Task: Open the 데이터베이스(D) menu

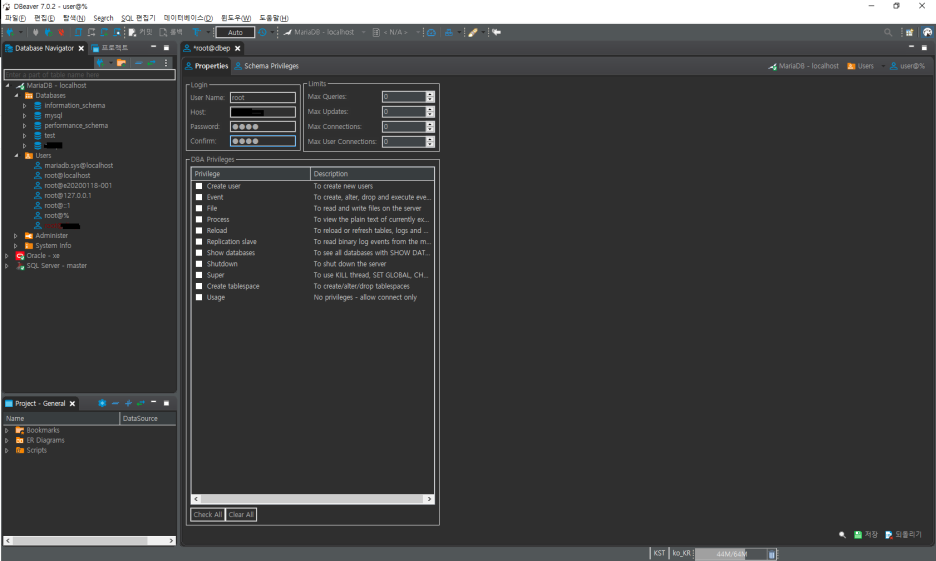Action: pos(188,18)
